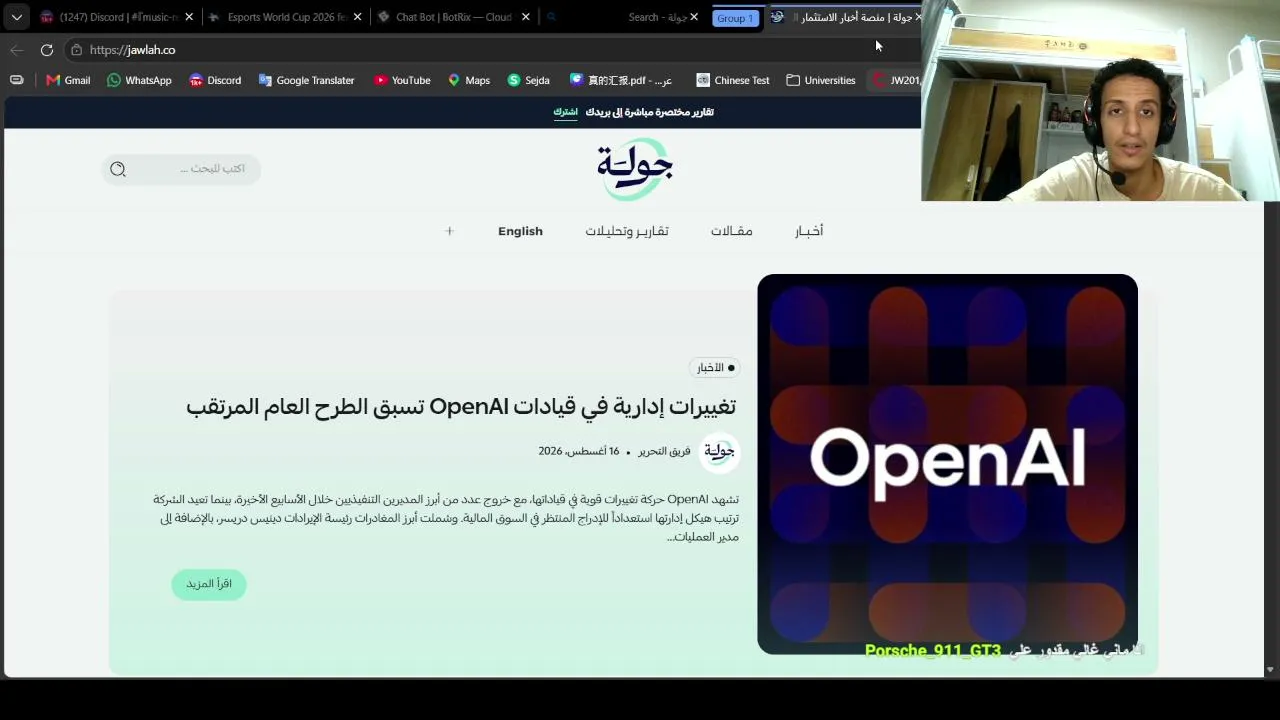1280x720 pixels.
Task: Open the tab search dropdown arrow
Action: (17, 17)
